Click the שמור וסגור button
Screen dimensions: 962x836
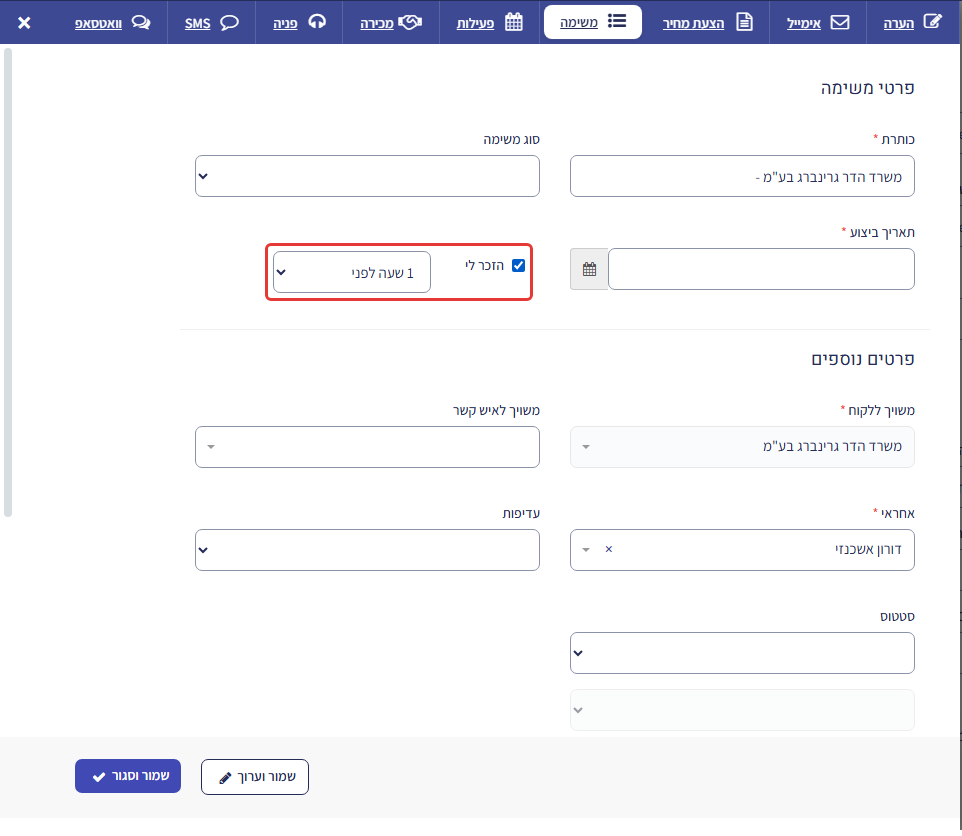pyautogui.click(x=128, y=777)
